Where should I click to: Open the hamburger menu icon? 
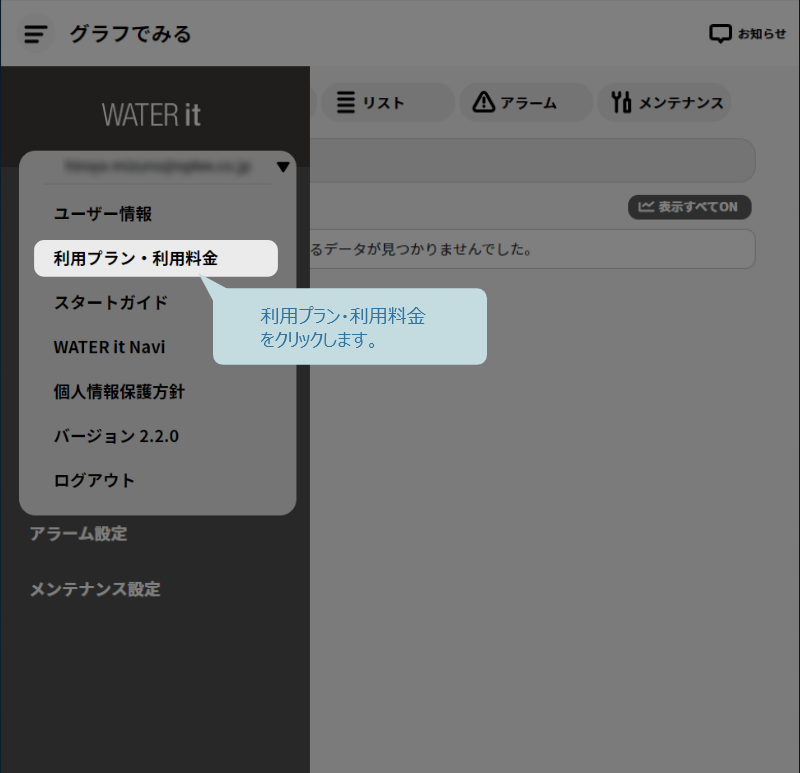tap(36, 34)
